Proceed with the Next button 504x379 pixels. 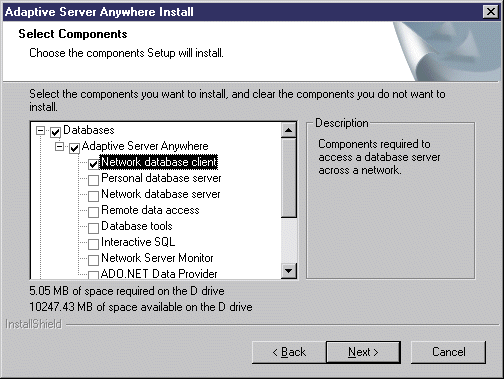pos(363,352)
